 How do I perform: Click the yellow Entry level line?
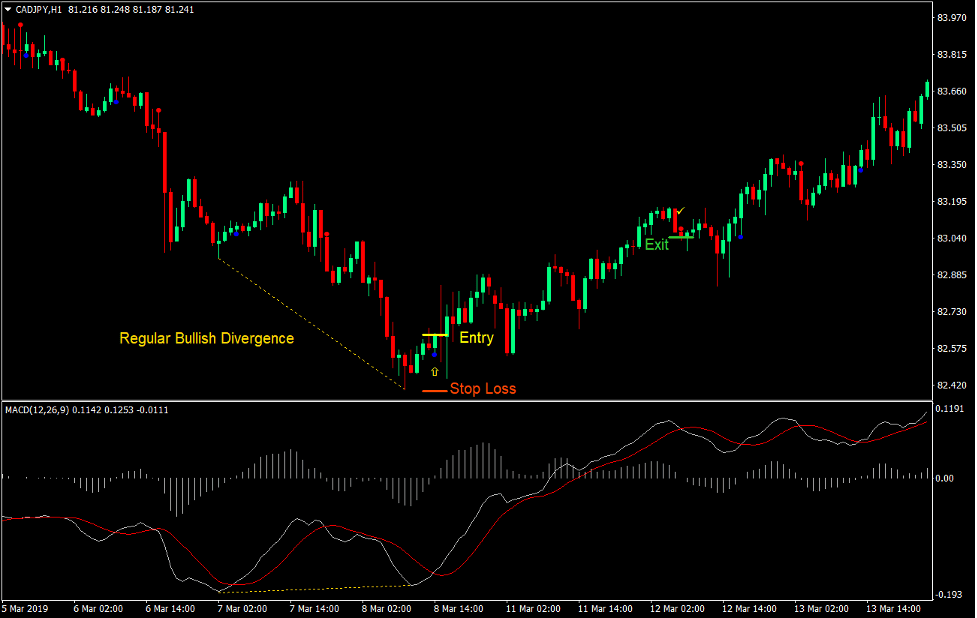(434, 334)
